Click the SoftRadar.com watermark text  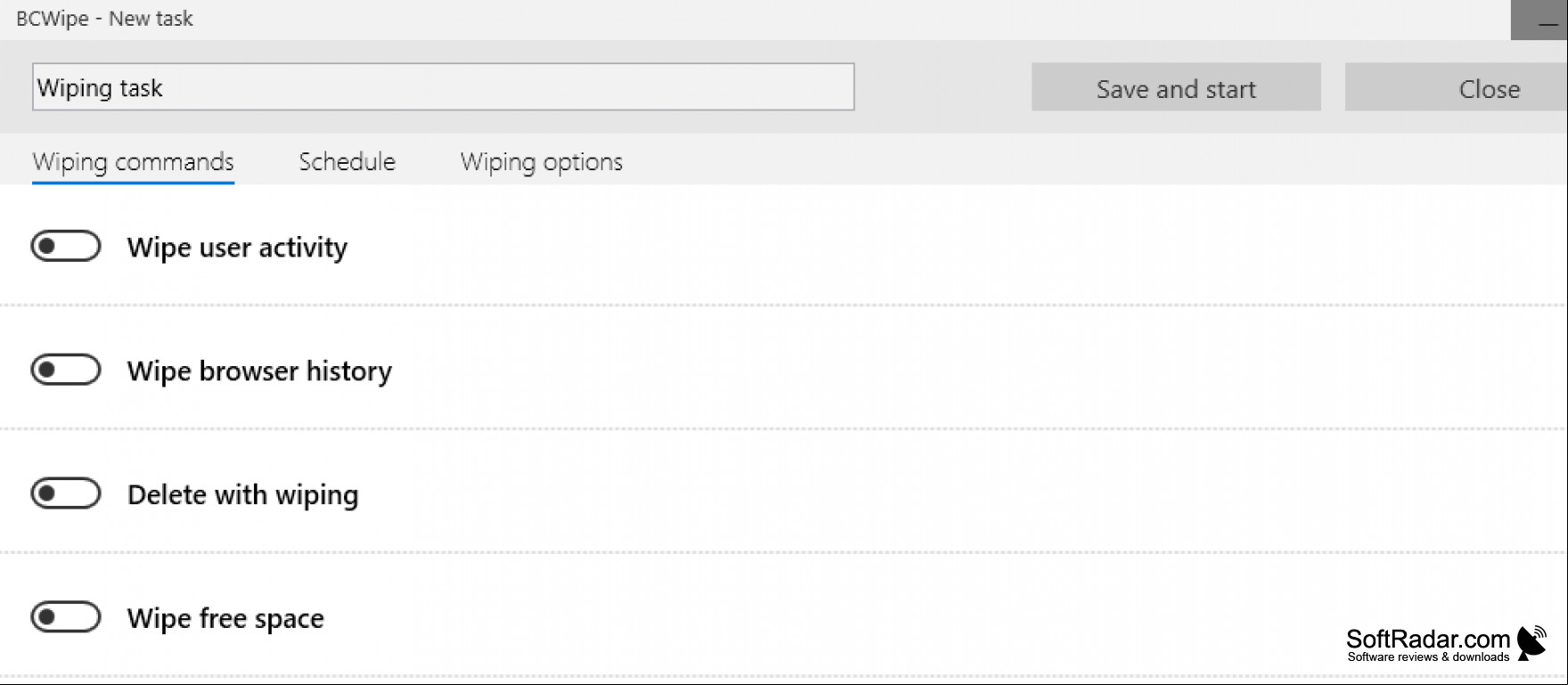(1428, 639)
